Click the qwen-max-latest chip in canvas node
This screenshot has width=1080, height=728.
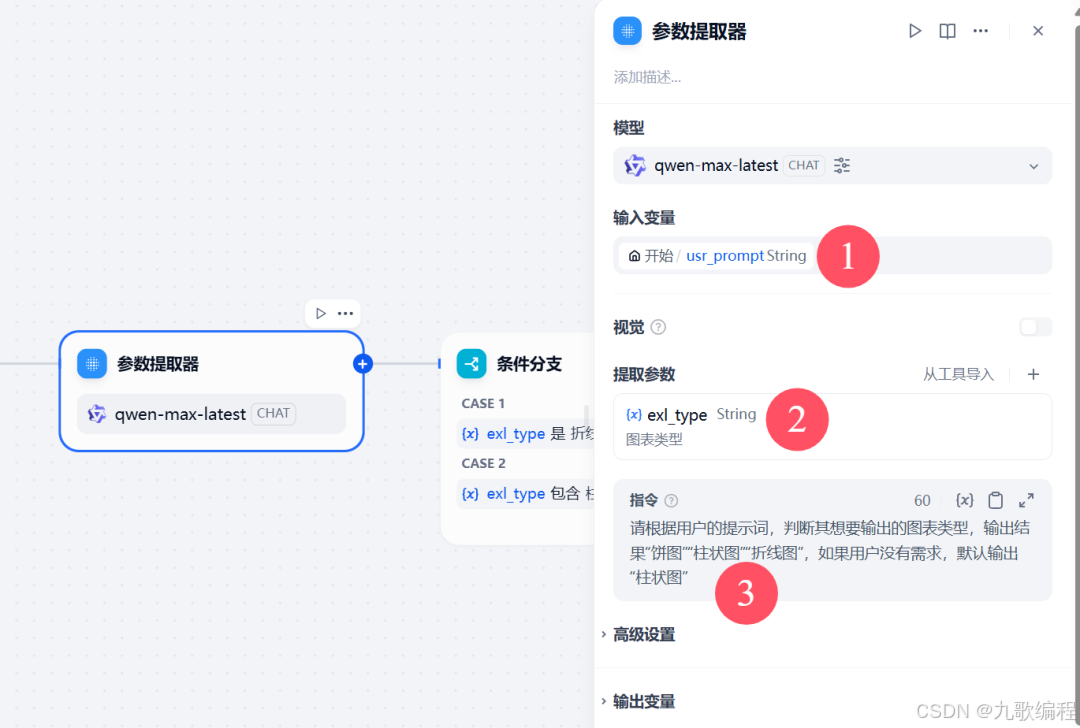(x=211, y=413)
